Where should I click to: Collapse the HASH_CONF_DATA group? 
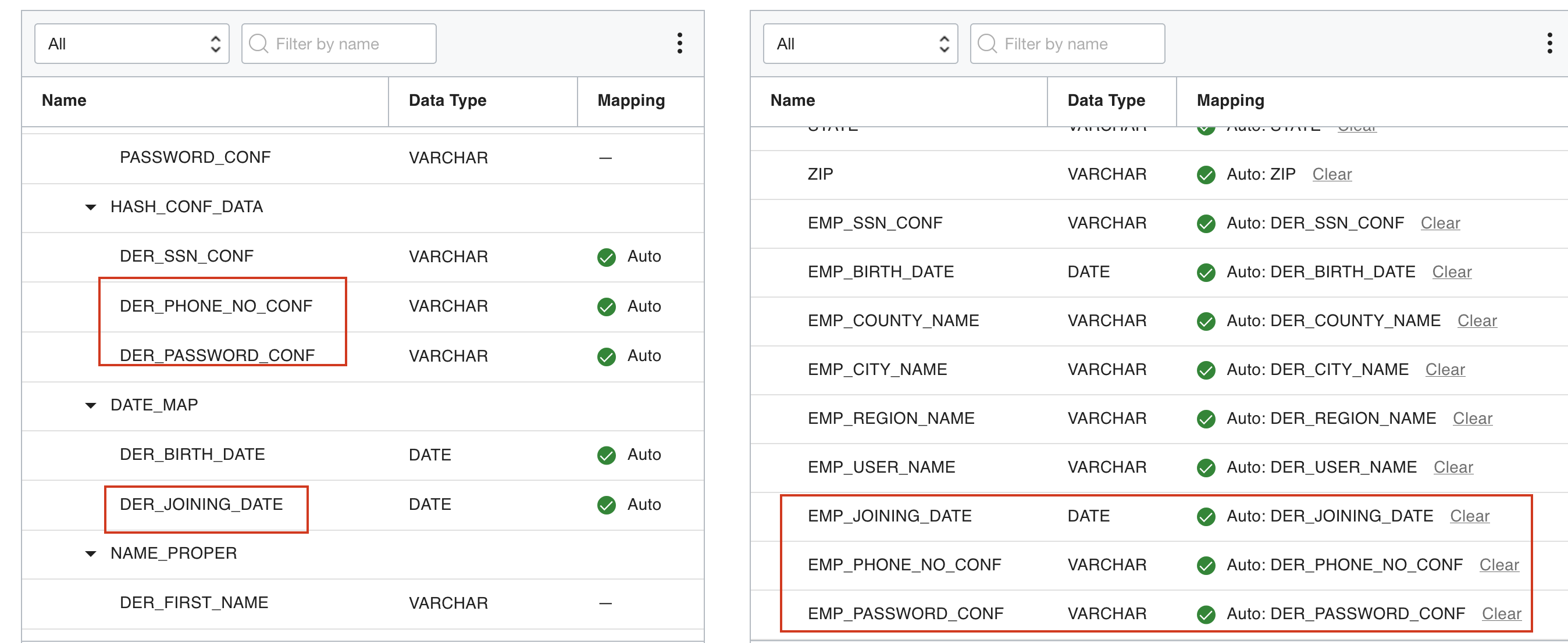tap(91, 208)
